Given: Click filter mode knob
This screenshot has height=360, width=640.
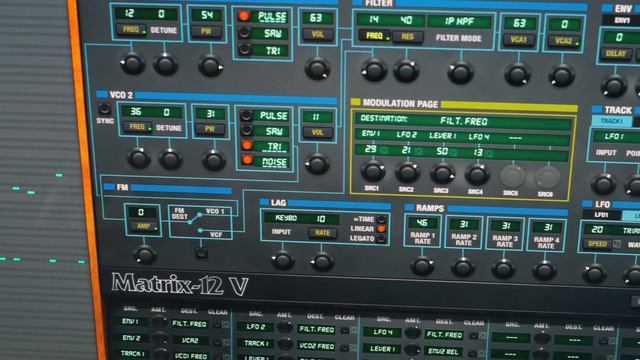Looking at the screenshot, I should [460, 72].
